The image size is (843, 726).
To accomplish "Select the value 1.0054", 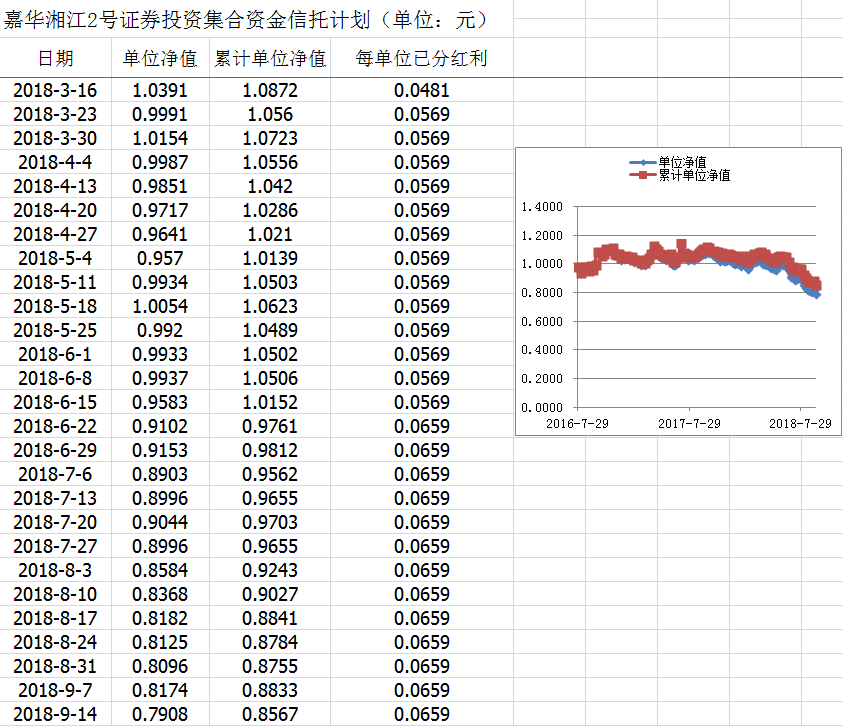I will point(160,307).
